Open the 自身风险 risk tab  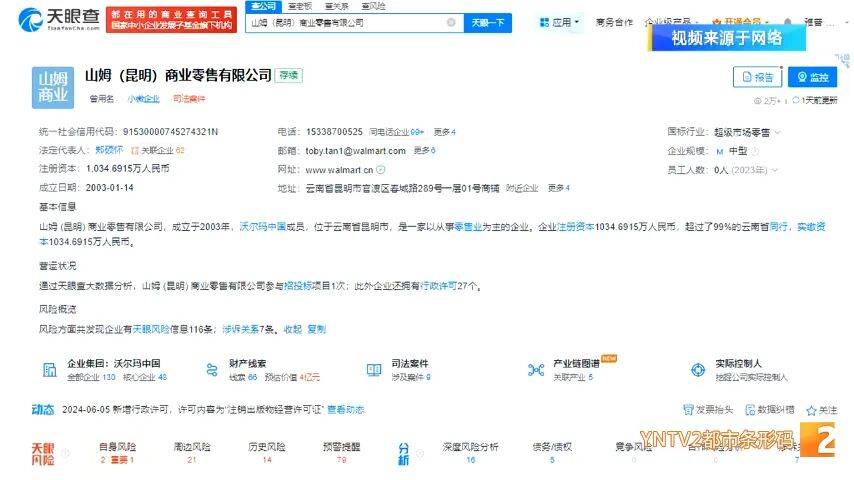point(117,452)
